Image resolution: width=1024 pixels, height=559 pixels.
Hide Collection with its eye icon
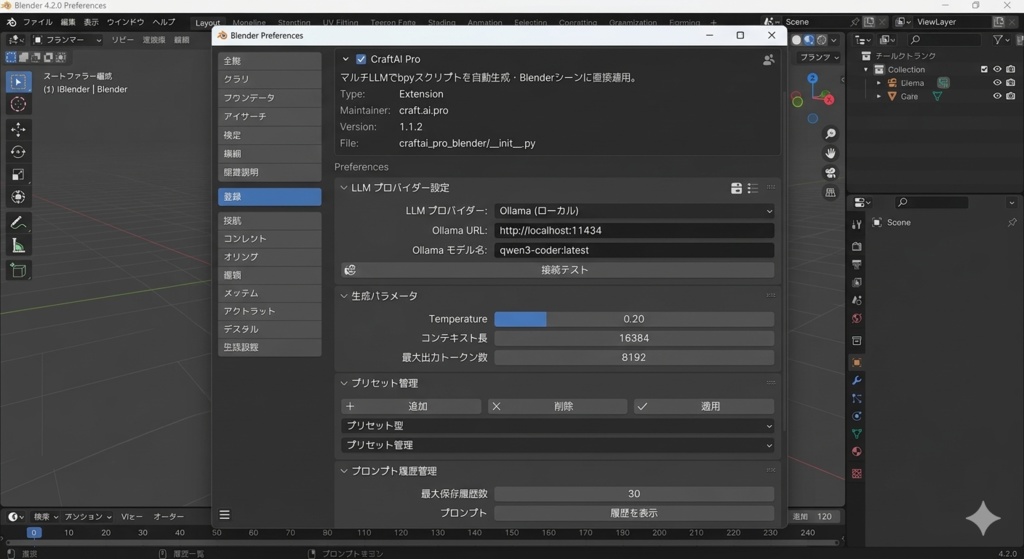(x=997, y=69)
